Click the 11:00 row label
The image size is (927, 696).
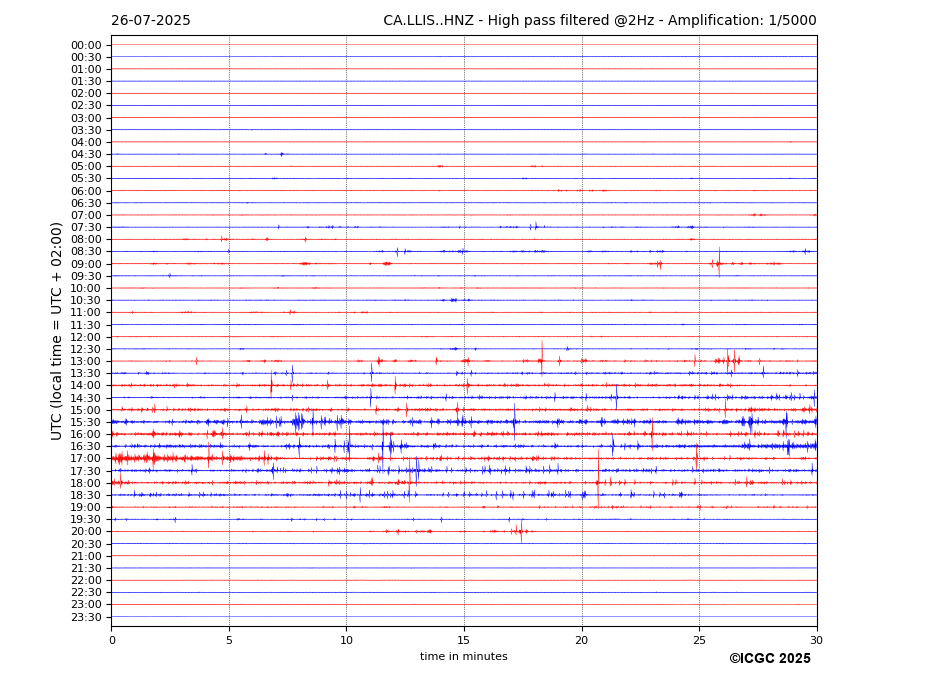click(x=86, y=313)
